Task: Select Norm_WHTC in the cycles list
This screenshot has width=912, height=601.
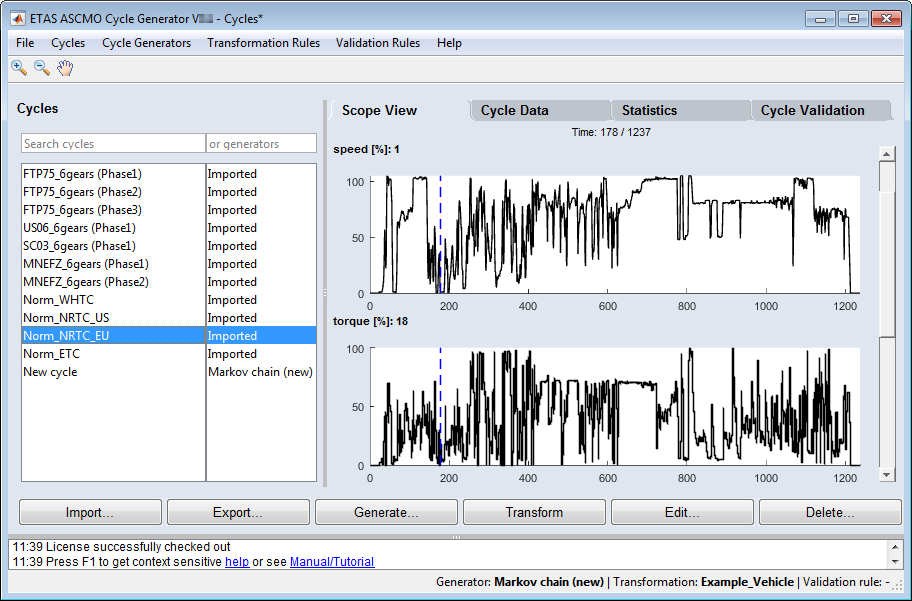Action: click(x=58, y=300)
